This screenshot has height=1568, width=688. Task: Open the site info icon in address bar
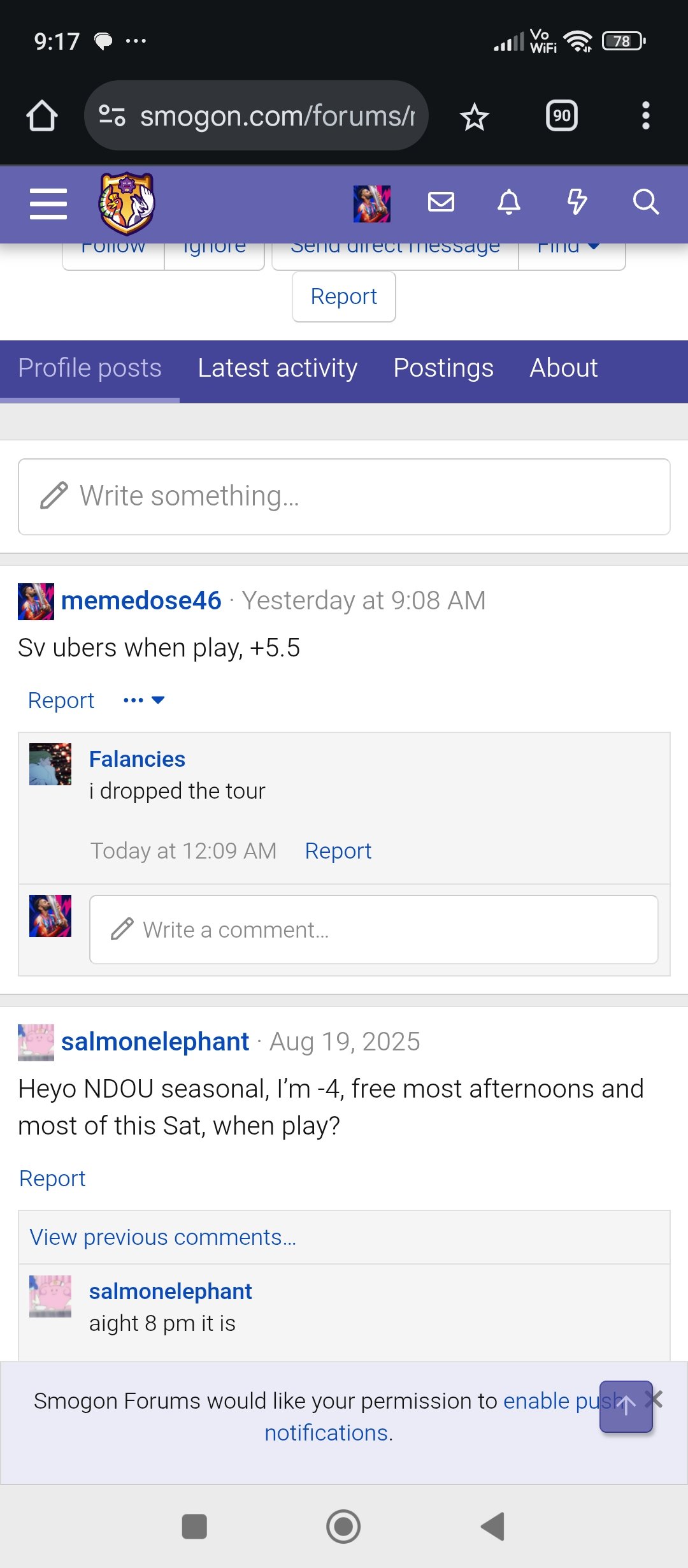112,115
